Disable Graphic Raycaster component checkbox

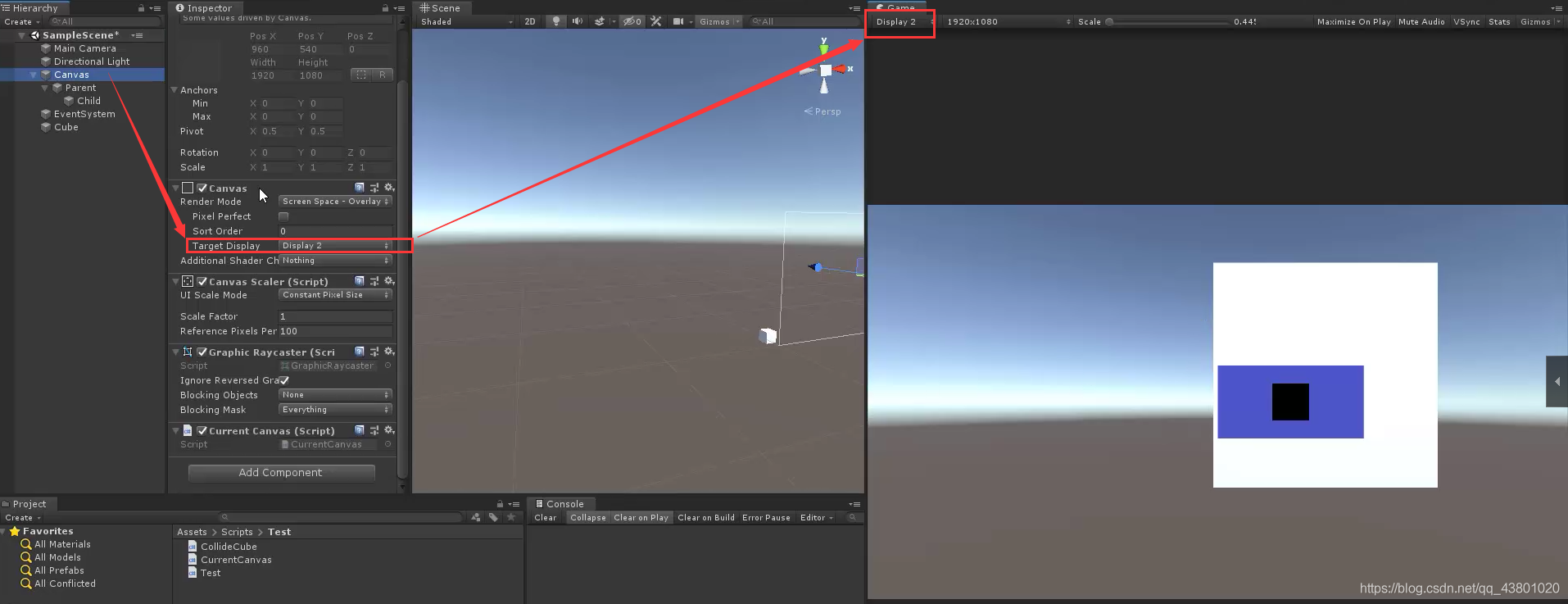tap(202, 352)
